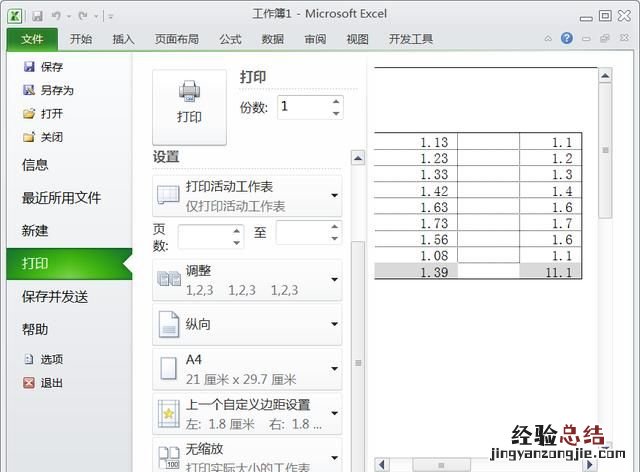Click the 份数 copies input field

coord(304,107)
